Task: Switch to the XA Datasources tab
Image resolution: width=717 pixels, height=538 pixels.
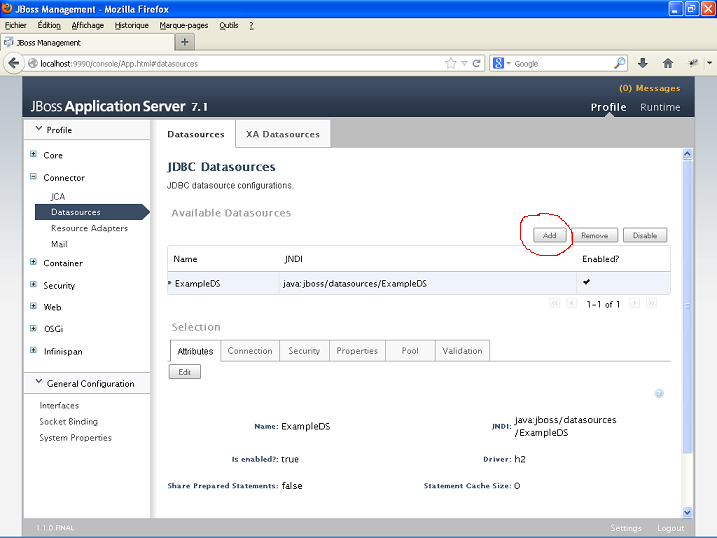Action: point(282,134)
